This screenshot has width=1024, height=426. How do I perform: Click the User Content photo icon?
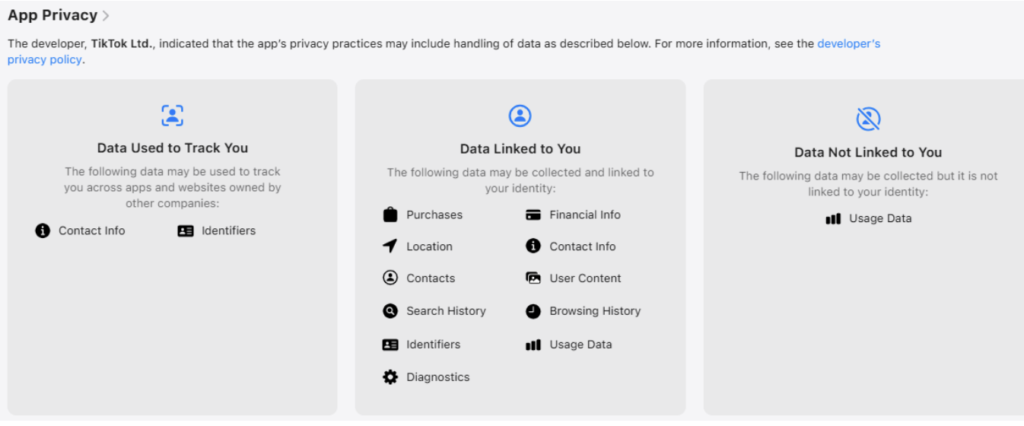click(x=533, y=279)
